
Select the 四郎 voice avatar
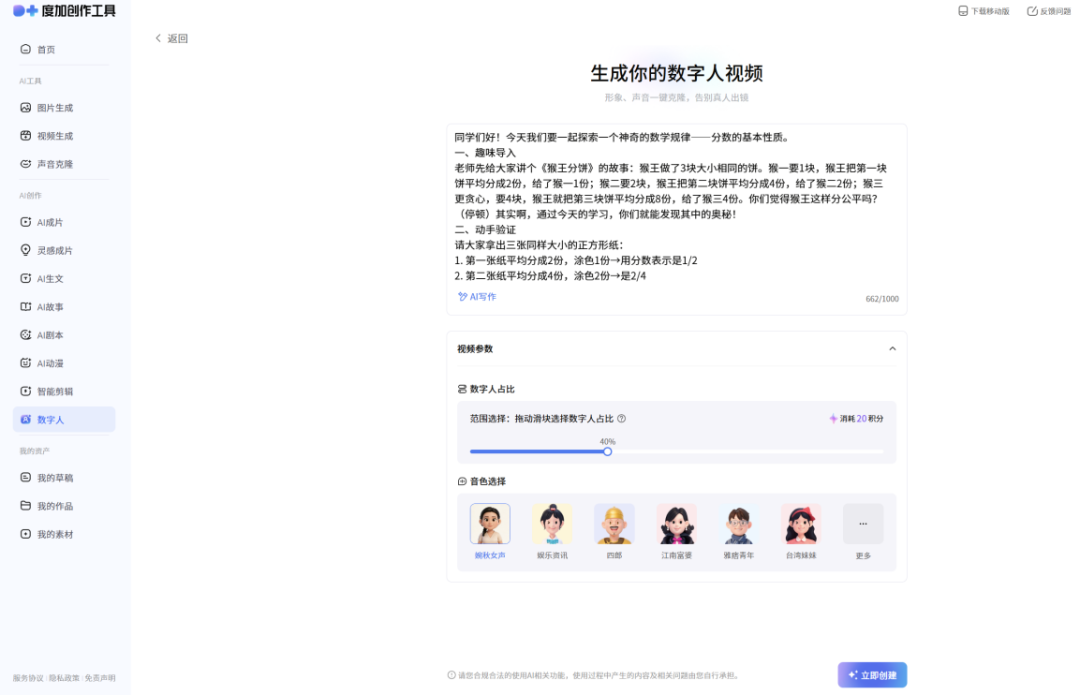pos(614,523)
